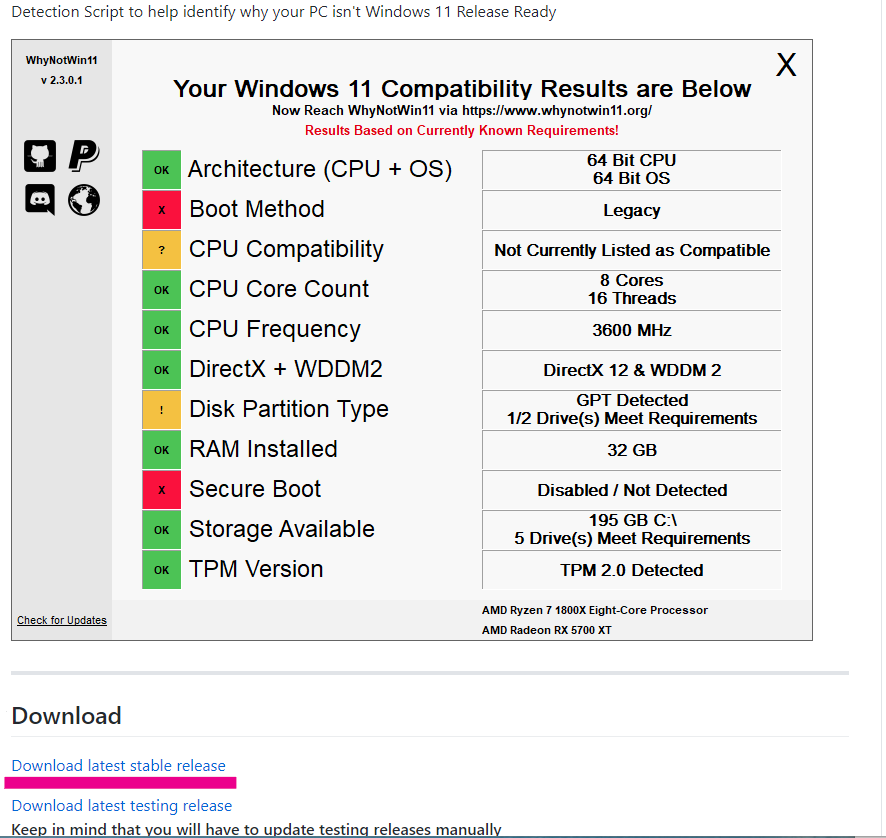The width and height of the screenshot is (886, 838).
Task: Download latest testing release
Action: tap(121, 806)
